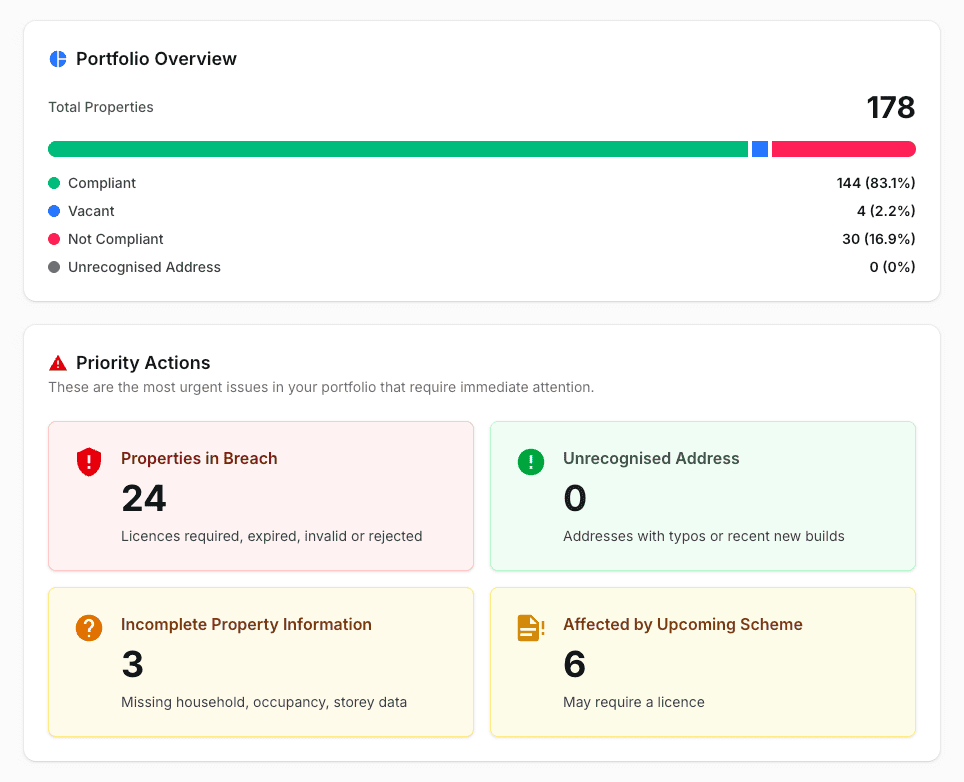This screenshot has height=782, width=964.
Task: Click the green Compliant legend dot
Action: (54, 183)
